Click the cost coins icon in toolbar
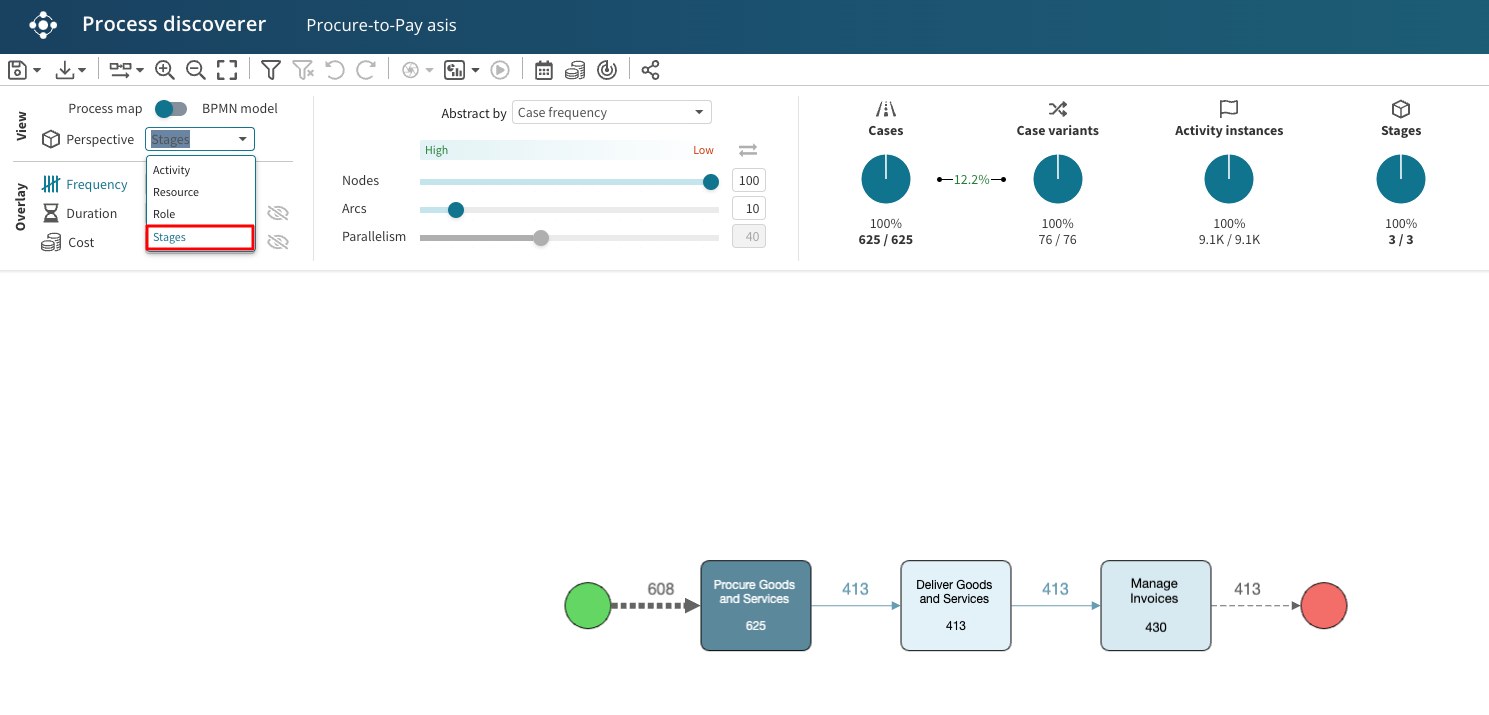Image resolution: width=1489 pixels, height=715 pixels. point(575,70)
